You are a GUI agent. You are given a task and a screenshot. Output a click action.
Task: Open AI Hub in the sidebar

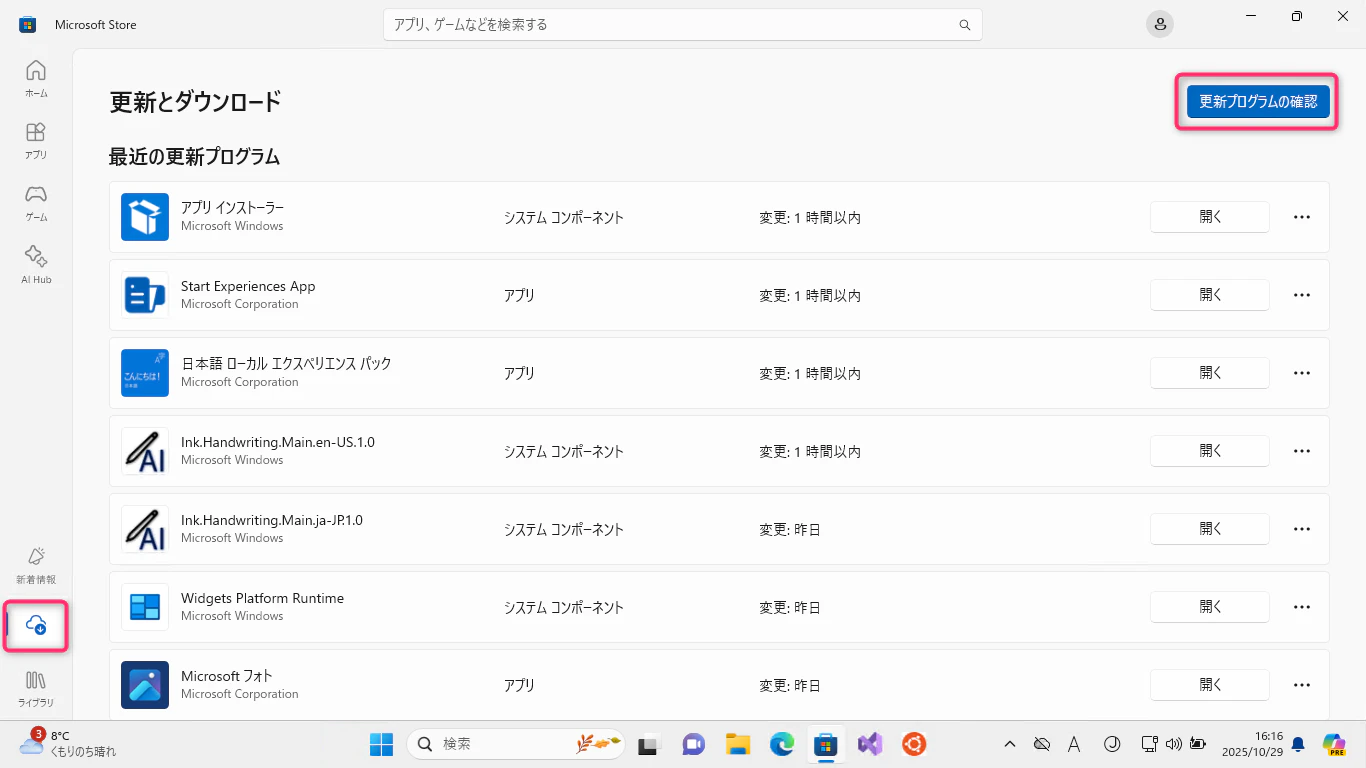pos(36,265)
